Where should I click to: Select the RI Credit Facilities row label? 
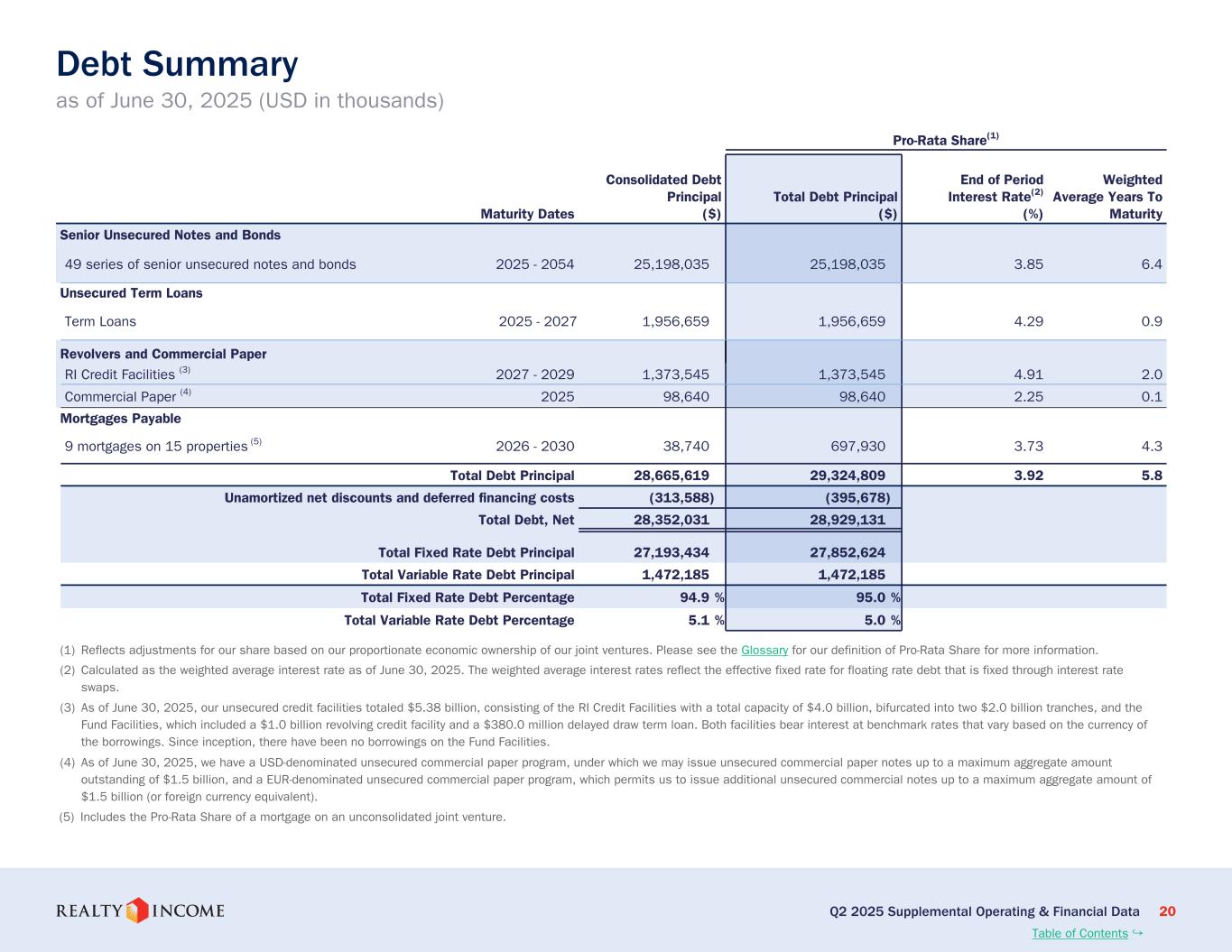[x=120, y=374]
